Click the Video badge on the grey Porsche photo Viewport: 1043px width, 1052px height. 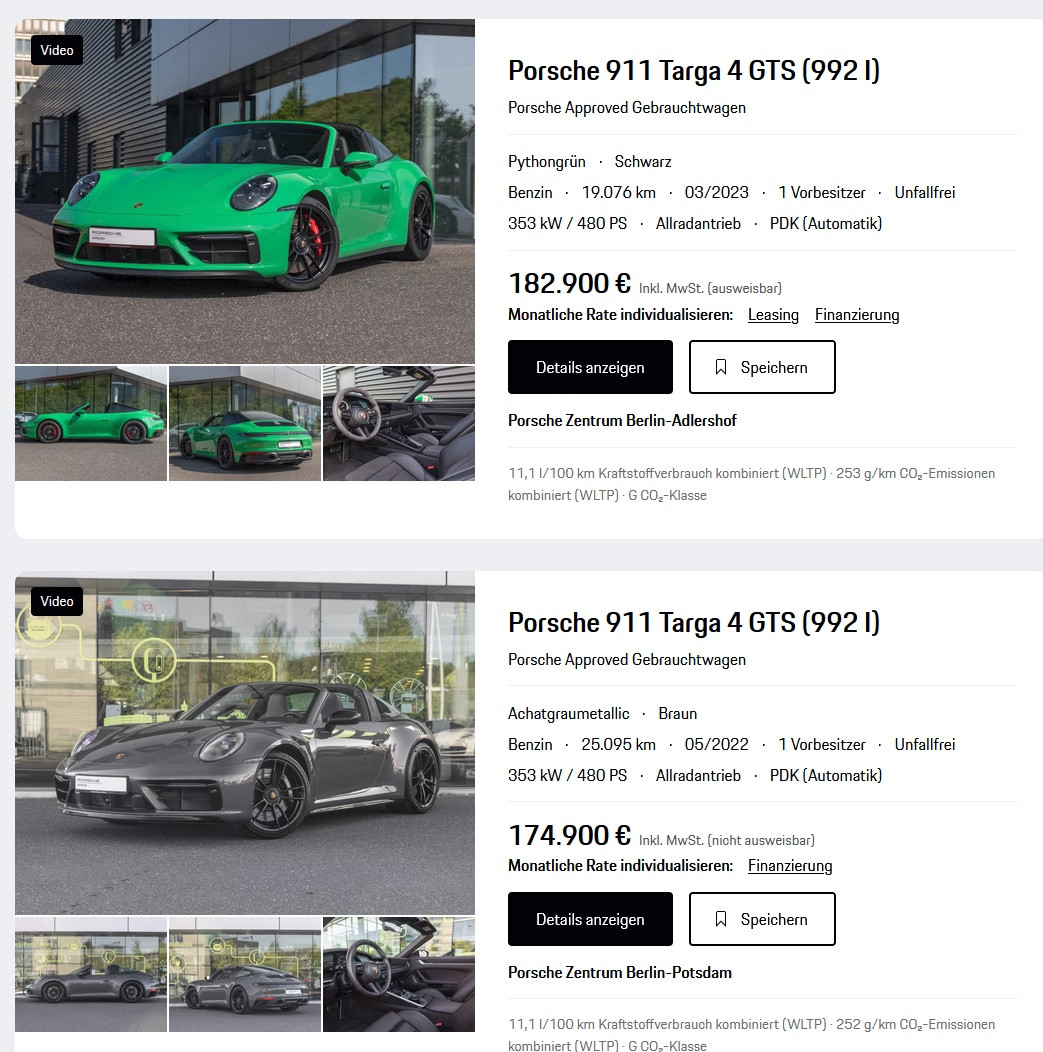tap(57, 601)
